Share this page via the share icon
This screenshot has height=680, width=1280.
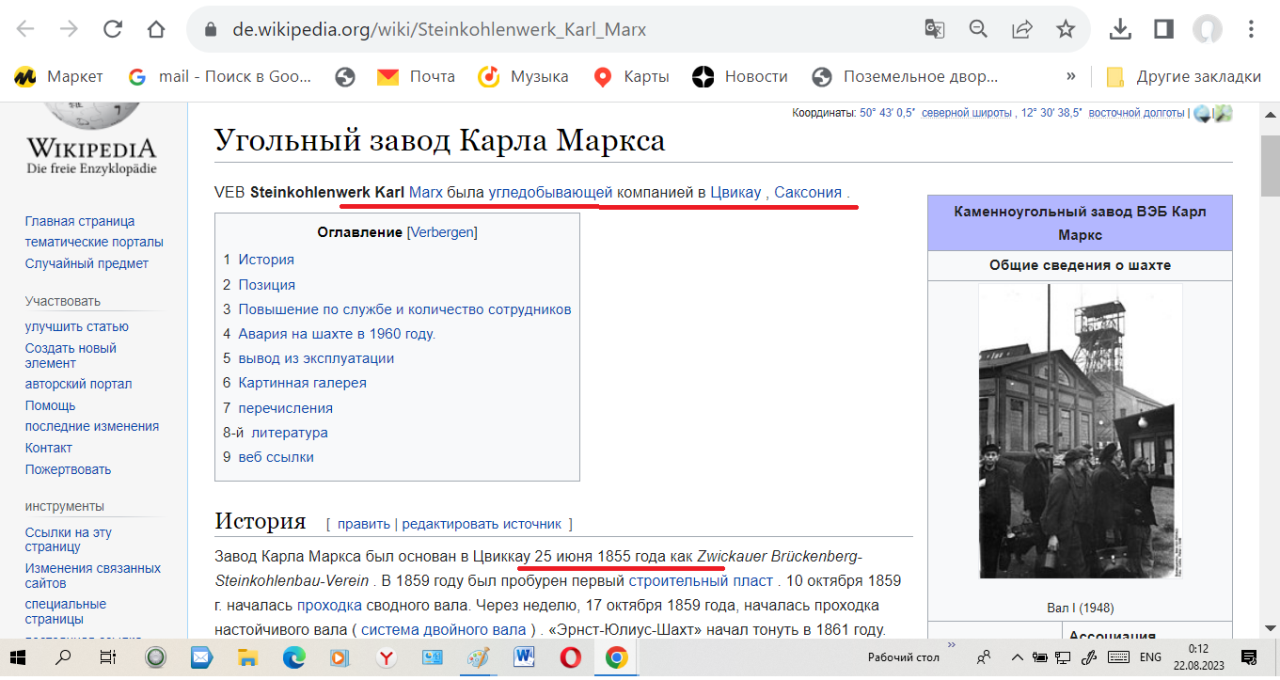click(x=1022, y=29)
